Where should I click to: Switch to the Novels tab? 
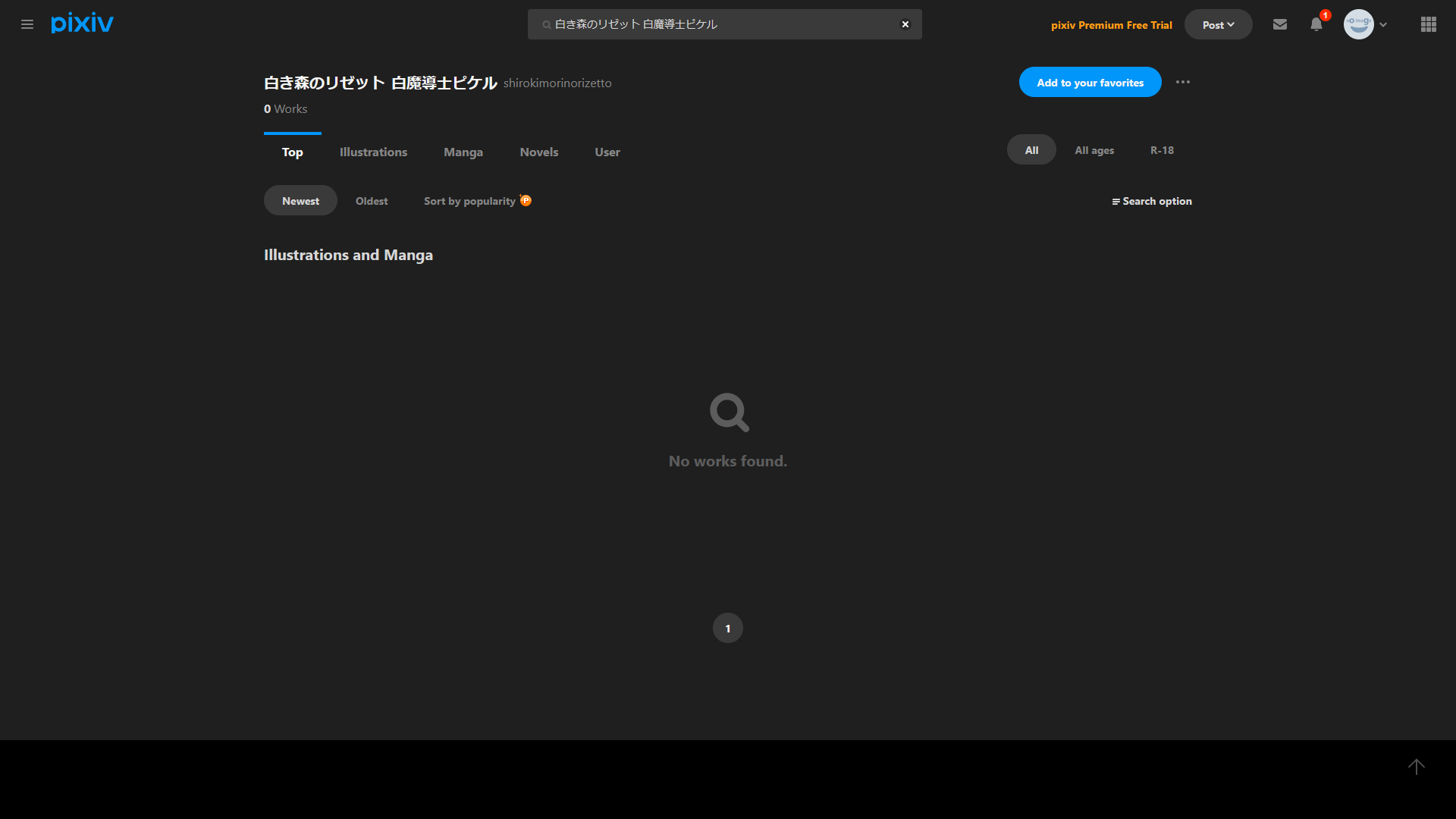pos(538,152)
